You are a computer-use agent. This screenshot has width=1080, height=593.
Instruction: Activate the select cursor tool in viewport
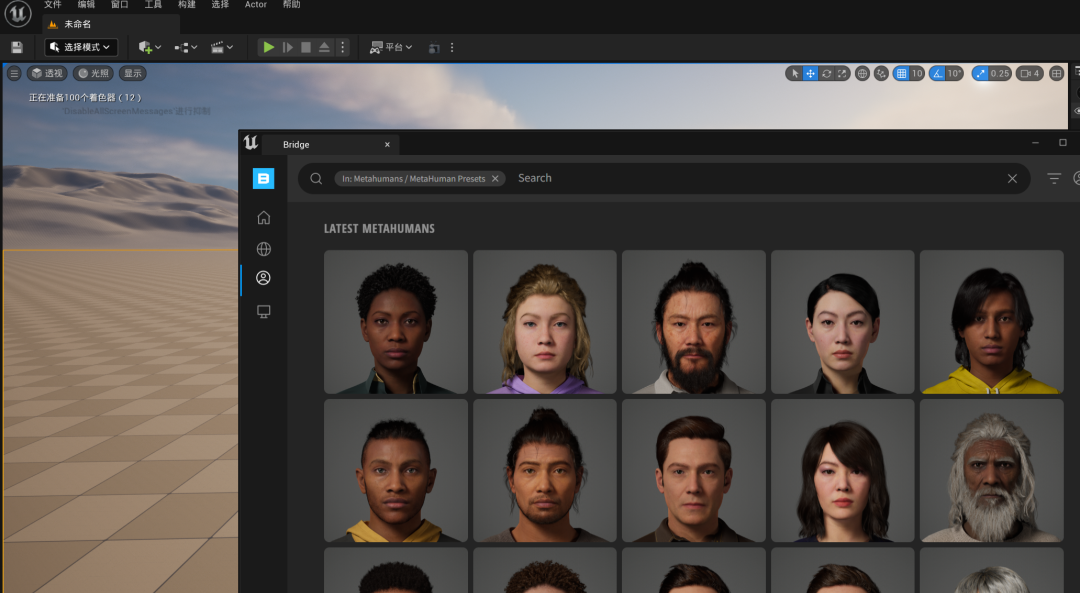pos(795,74)
